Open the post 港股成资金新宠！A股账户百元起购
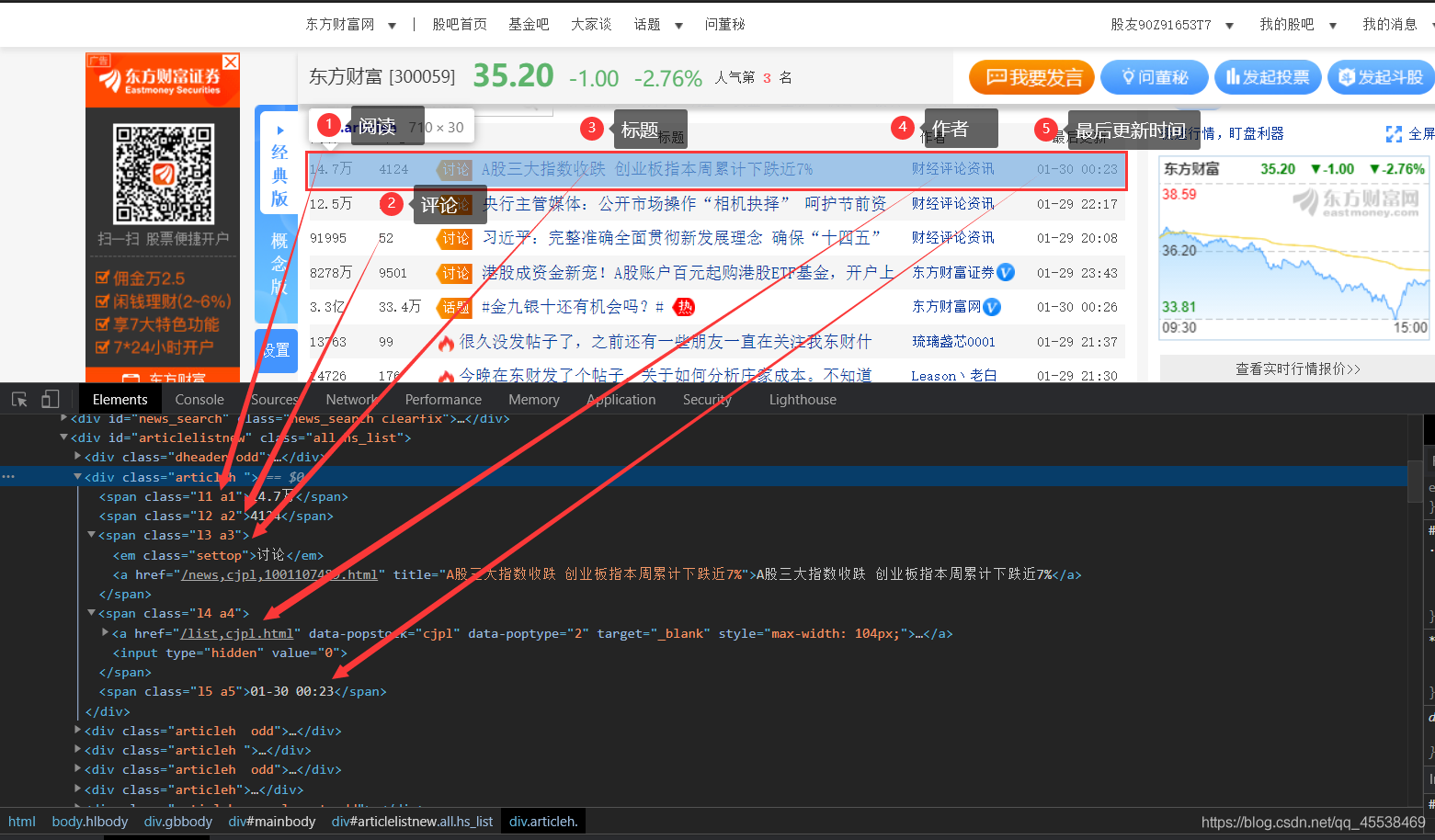This screenshot has height=840, width=1435. click(688, 273)
